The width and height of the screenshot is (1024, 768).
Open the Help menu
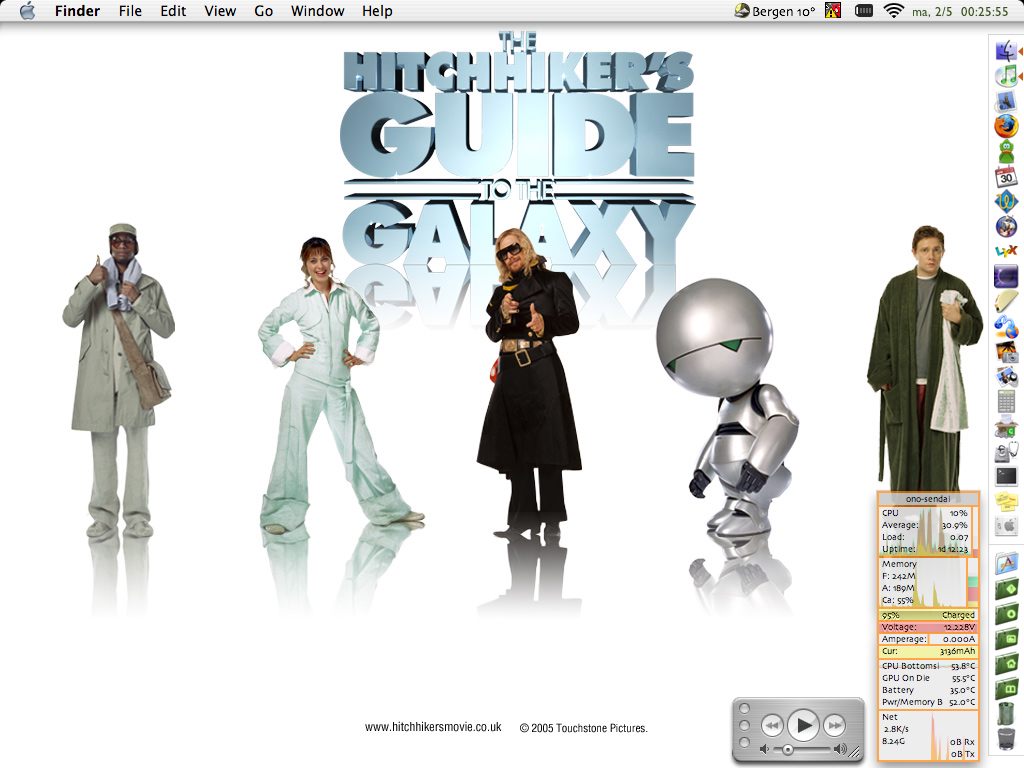tap(377, 11)
